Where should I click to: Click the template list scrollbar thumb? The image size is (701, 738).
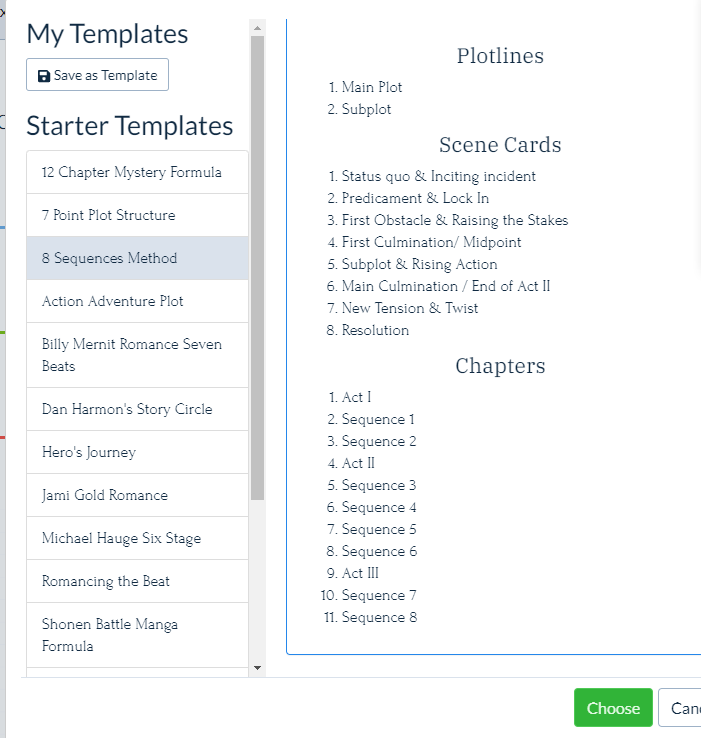tap(258, 268)
